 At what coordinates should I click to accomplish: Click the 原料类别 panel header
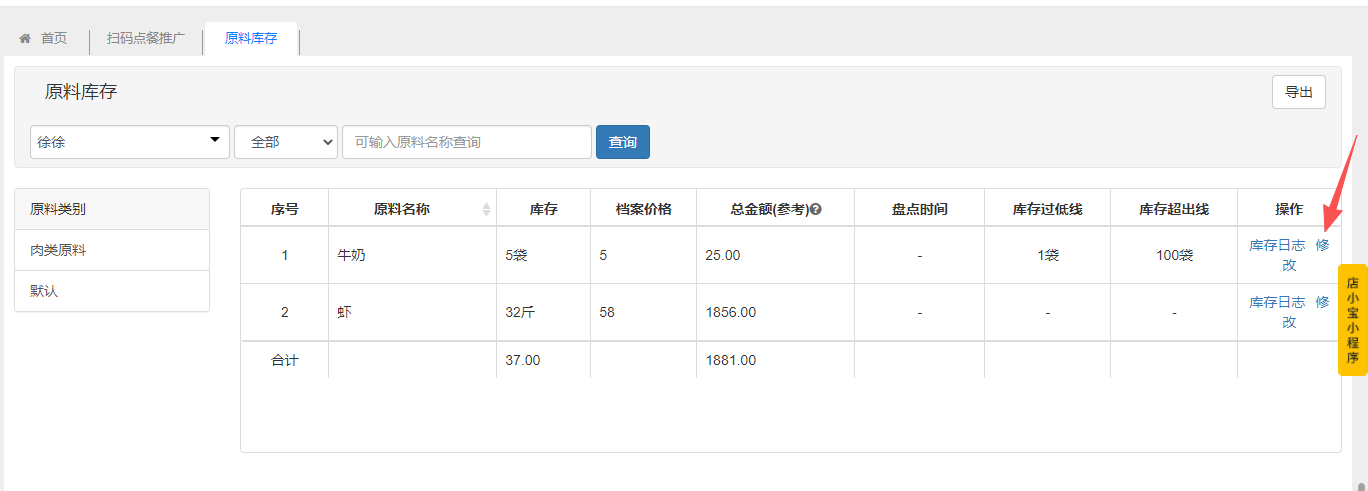pos(58,209)
